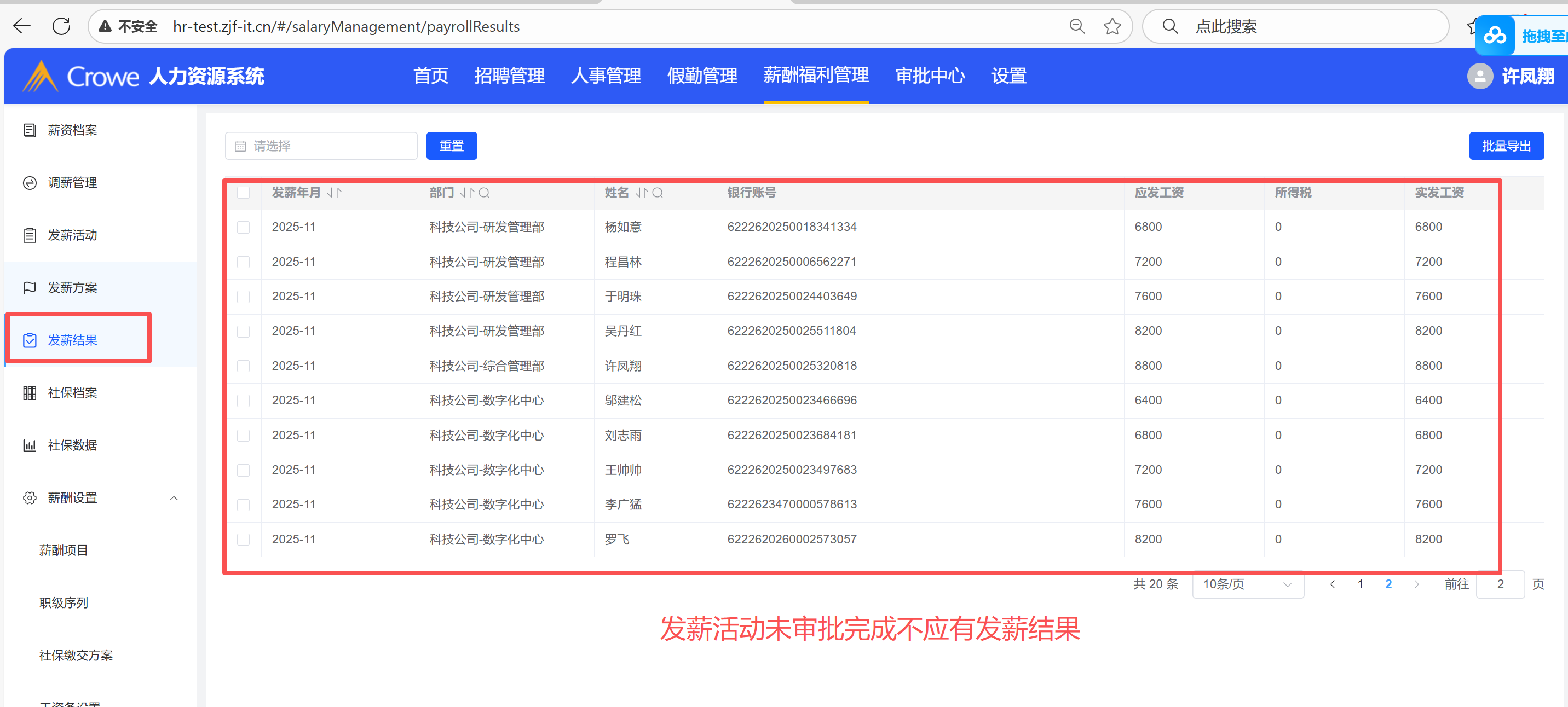The height and width of the screenshot is (707, 1568).
Task: Click the 社保数据 chart icon
Action: (x=29, y=445)
